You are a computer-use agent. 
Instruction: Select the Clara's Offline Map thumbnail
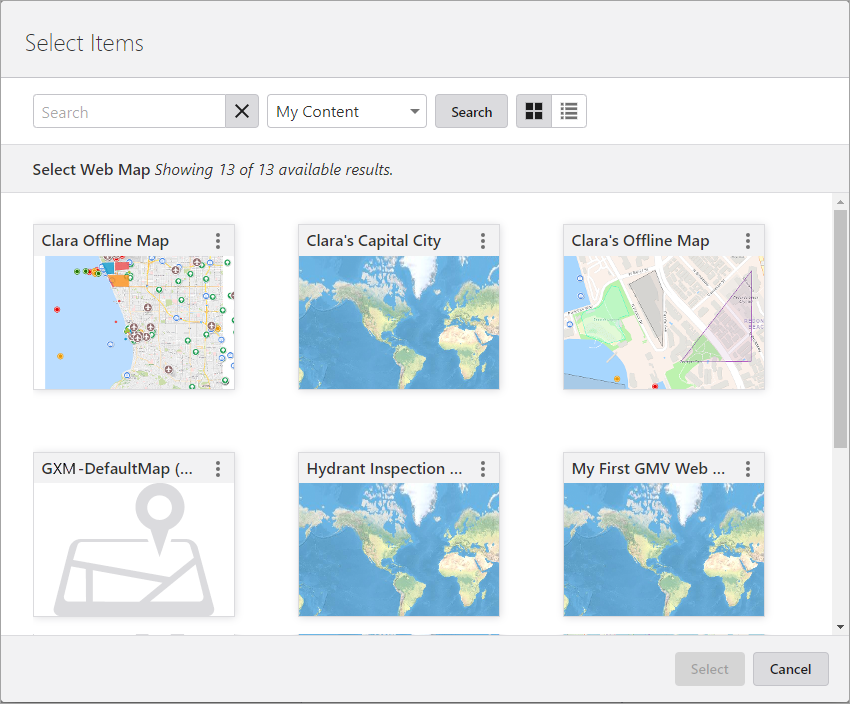click(664, 322)
